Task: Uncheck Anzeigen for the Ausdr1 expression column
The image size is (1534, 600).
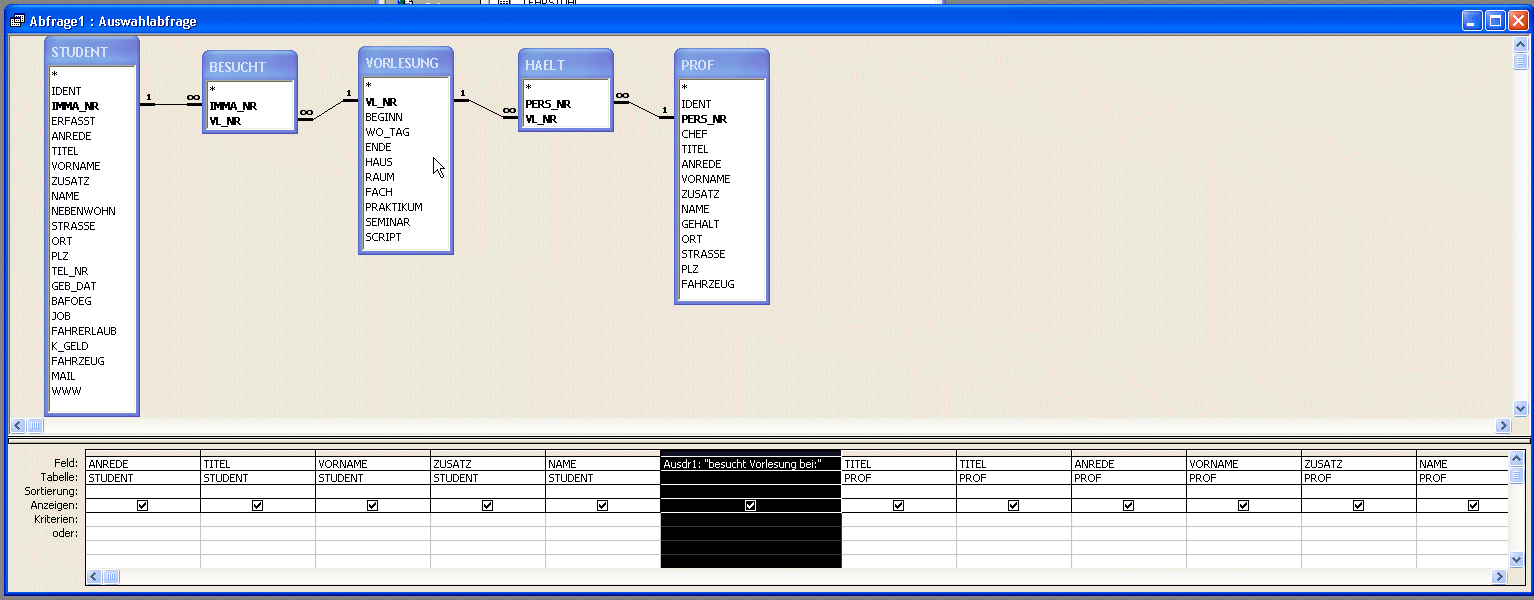Action: pyautogui.click(x=751, y=506)
